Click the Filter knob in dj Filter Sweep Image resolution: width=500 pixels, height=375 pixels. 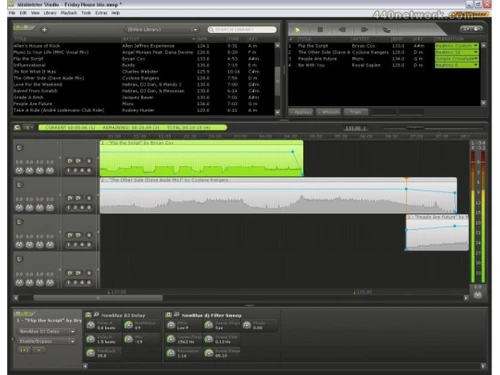171,325
